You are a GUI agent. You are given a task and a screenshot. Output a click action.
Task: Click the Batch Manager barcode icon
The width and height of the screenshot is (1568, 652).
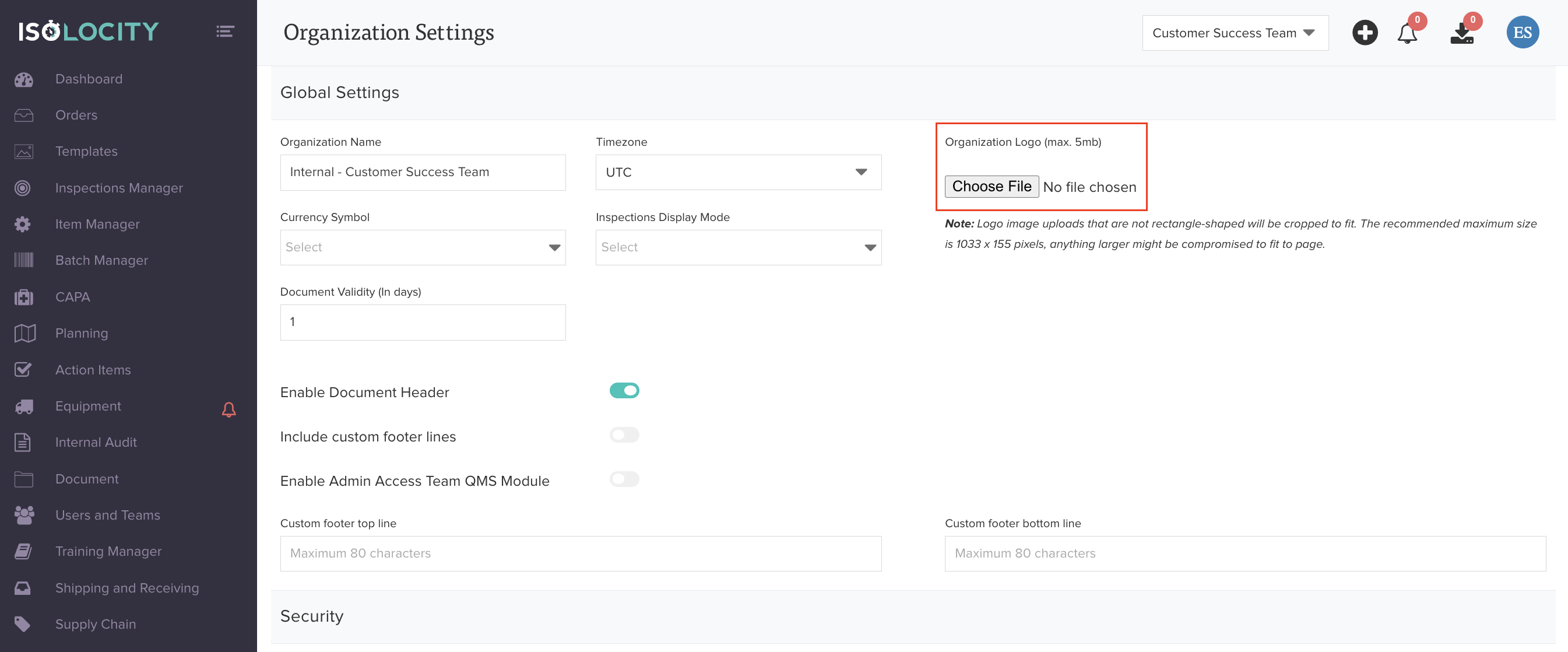(x=24, y=261)
